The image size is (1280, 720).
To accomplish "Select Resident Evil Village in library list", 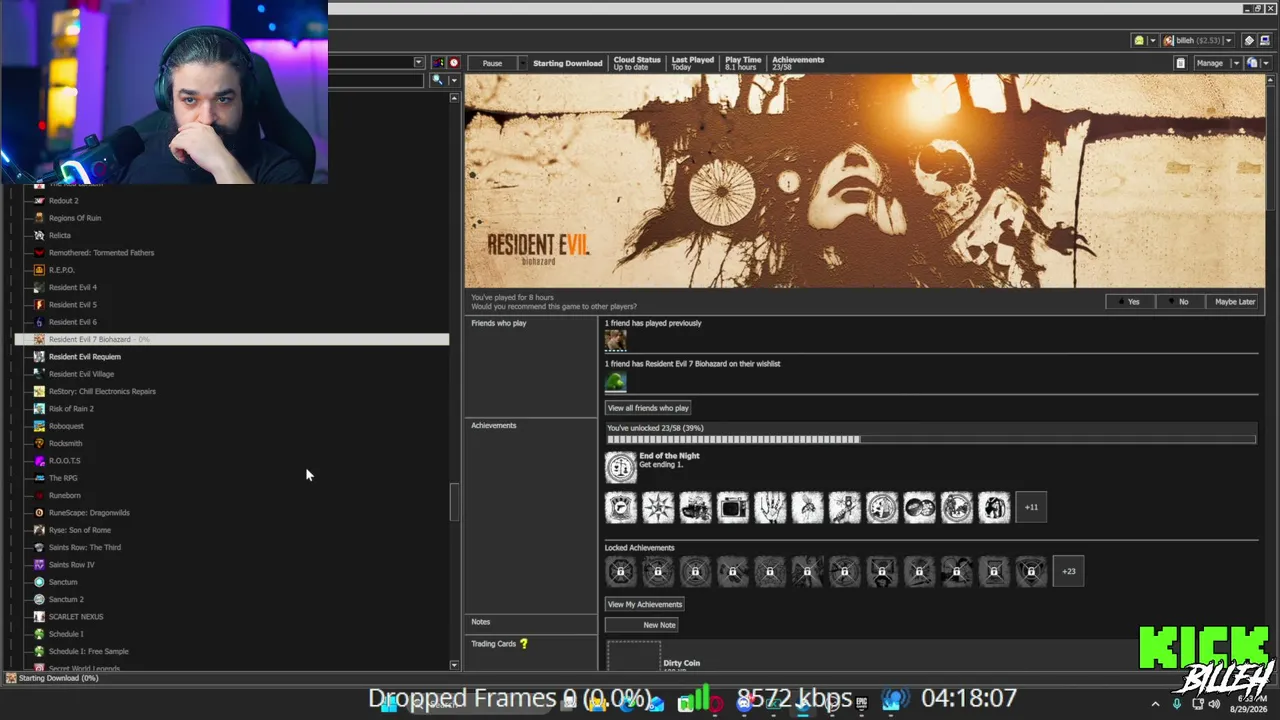I will (x=81, y=374).
